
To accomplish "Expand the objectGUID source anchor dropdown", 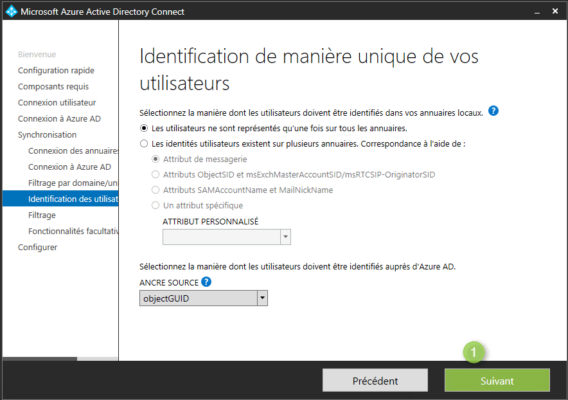I will pos(204,298).
